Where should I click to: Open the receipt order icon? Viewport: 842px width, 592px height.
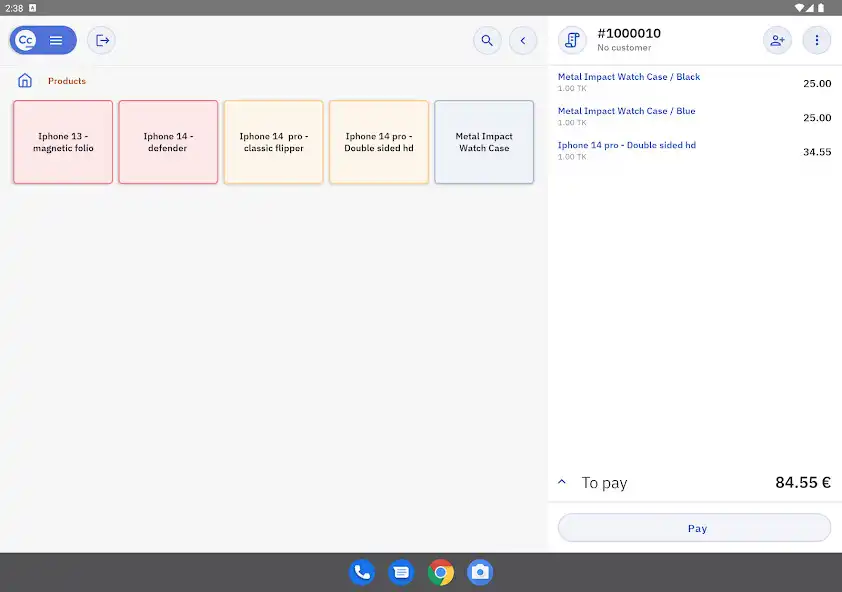click(572, 40)
